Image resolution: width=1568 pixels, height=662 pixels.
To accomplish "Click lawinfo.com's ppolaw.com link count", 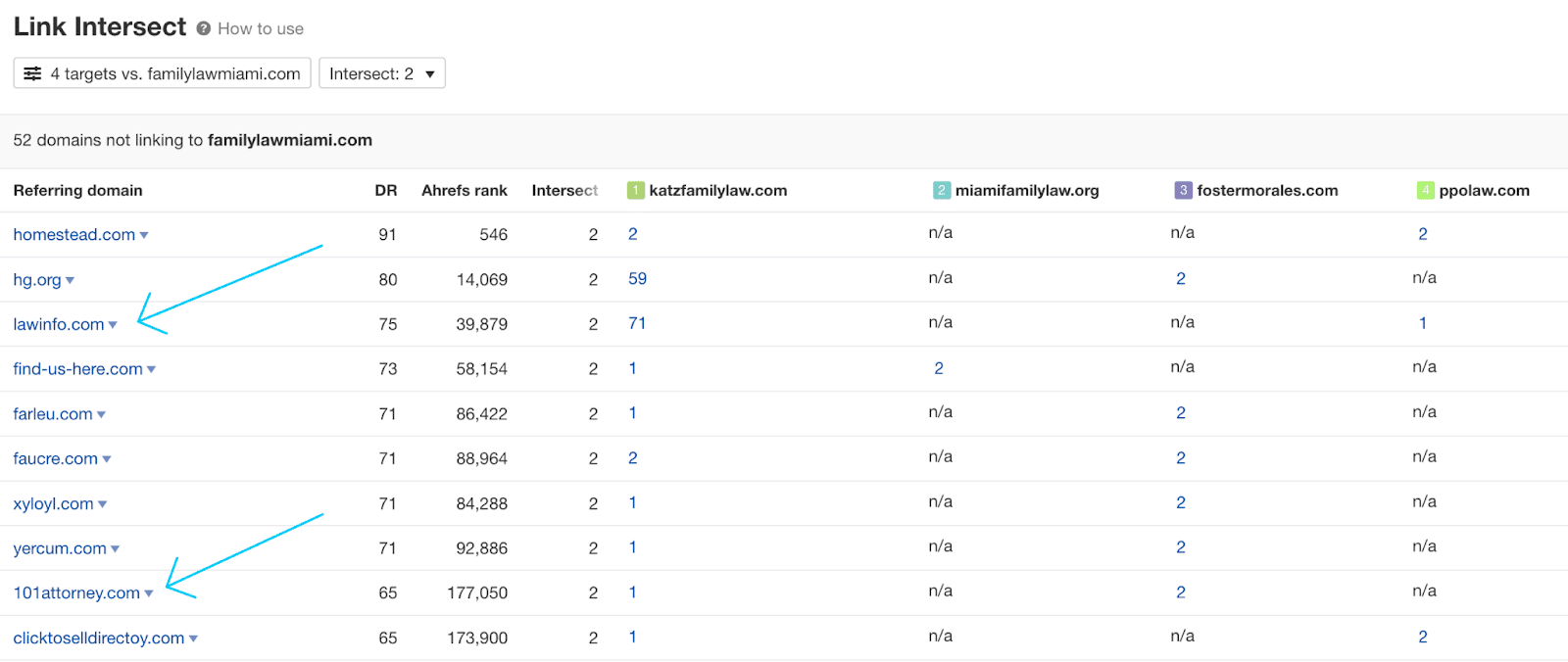I will tap(1423, 324).
